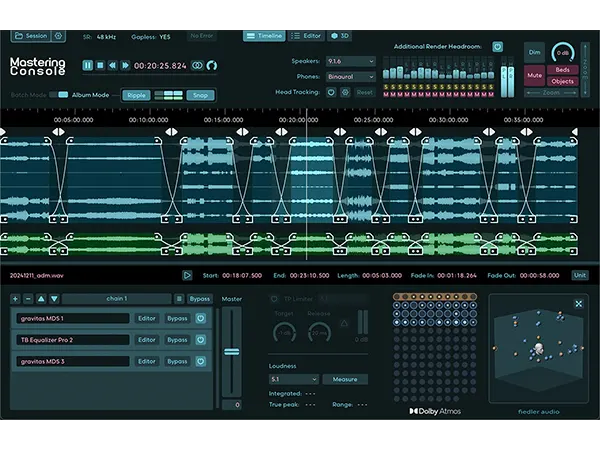
Task: Bypass the gravitas MDS 1 plugin
Action: [x=177, y=318]
